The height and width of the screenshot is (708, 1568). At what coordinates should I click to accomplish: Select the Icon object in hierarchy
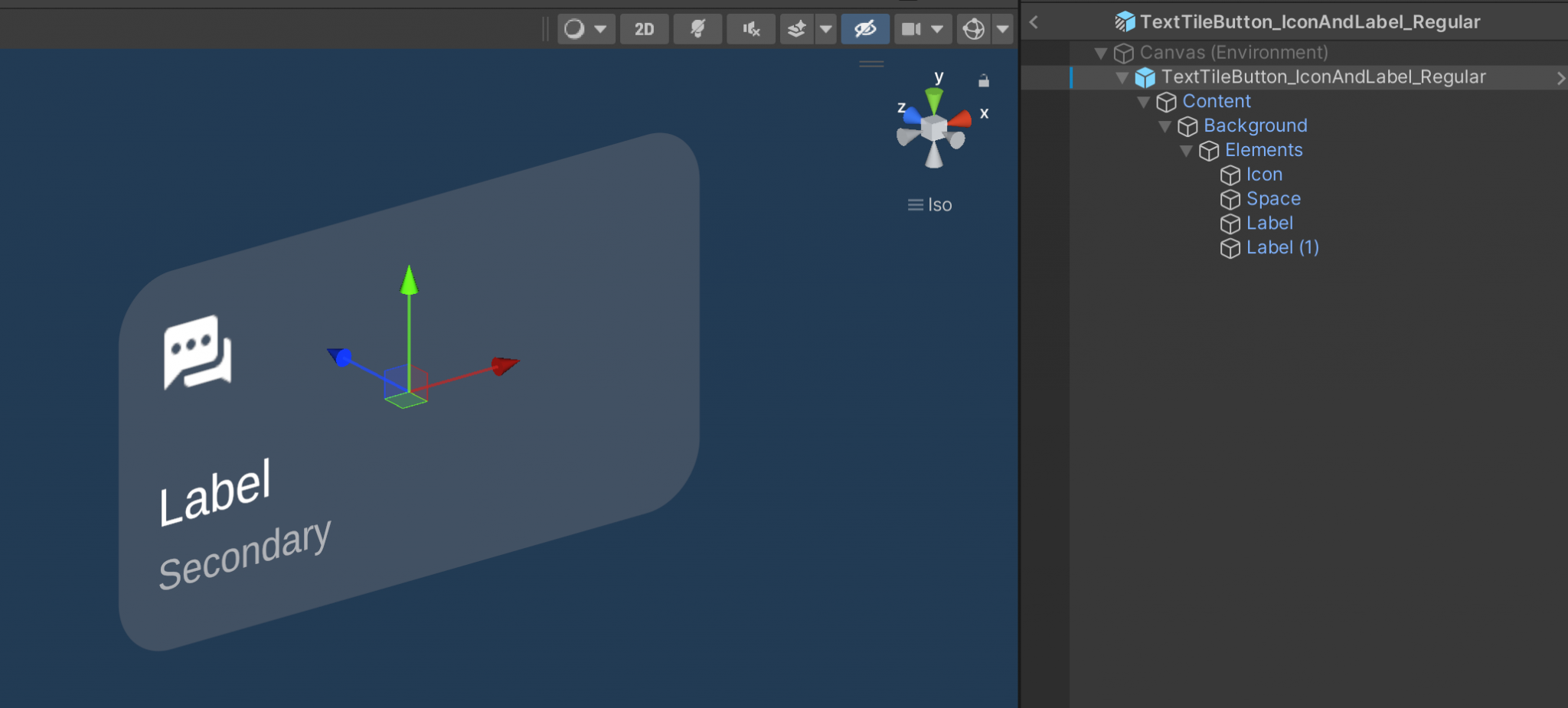pos(1264,175)
